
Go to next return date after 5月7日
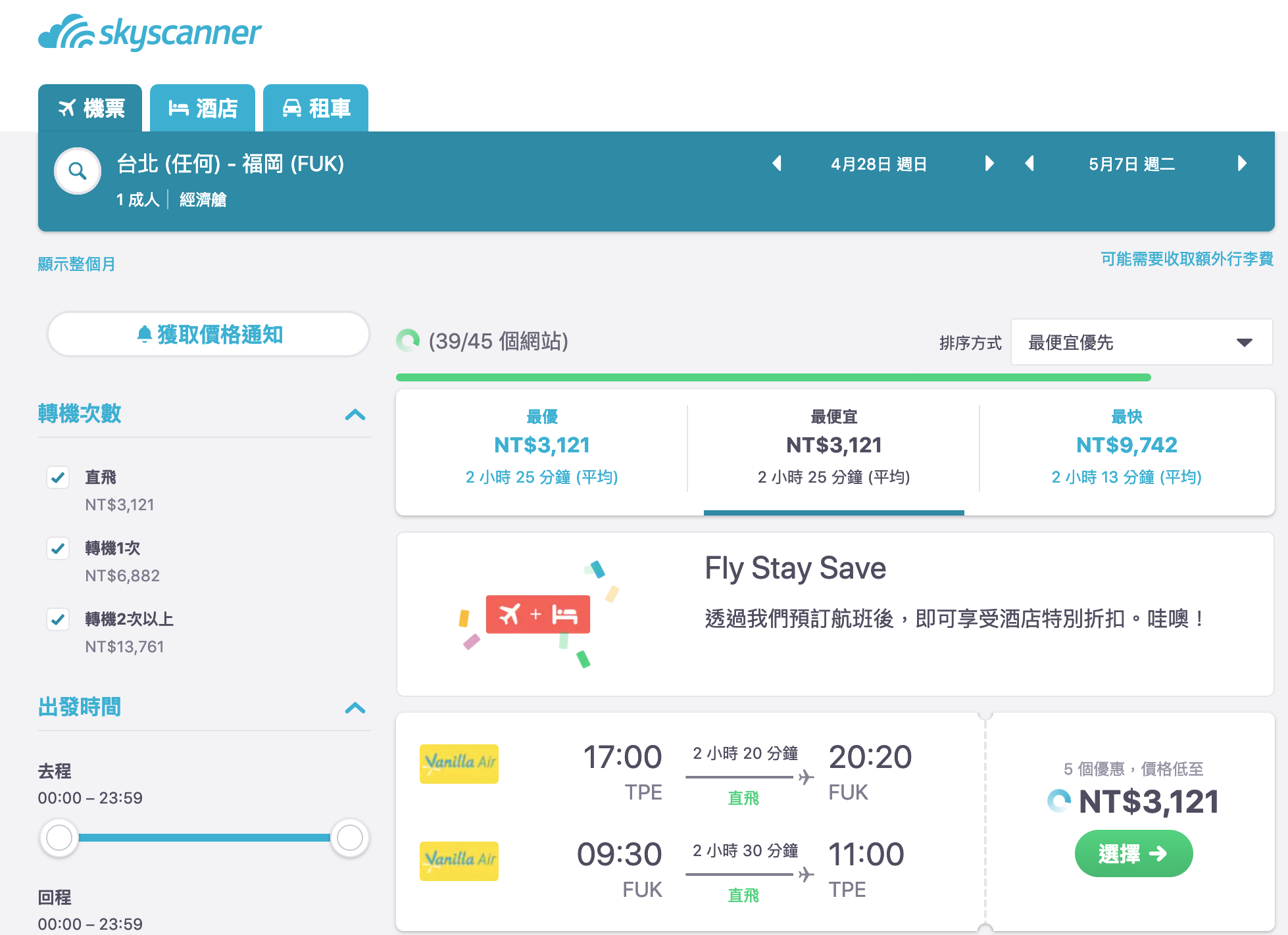1241,164
